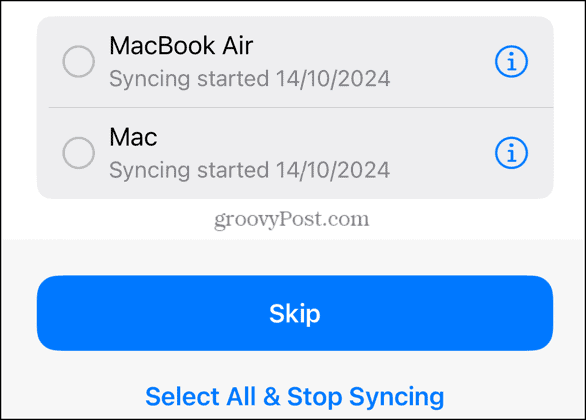Click the word Syncing in bottom link
586x420 pixels.
[397, 397]
